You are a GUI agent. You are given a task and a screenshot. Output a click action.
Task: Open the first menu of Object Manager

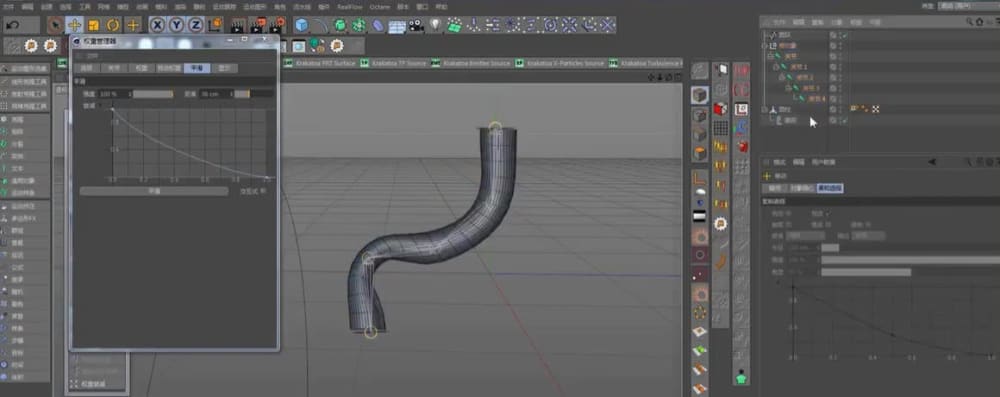pos(779,22)
